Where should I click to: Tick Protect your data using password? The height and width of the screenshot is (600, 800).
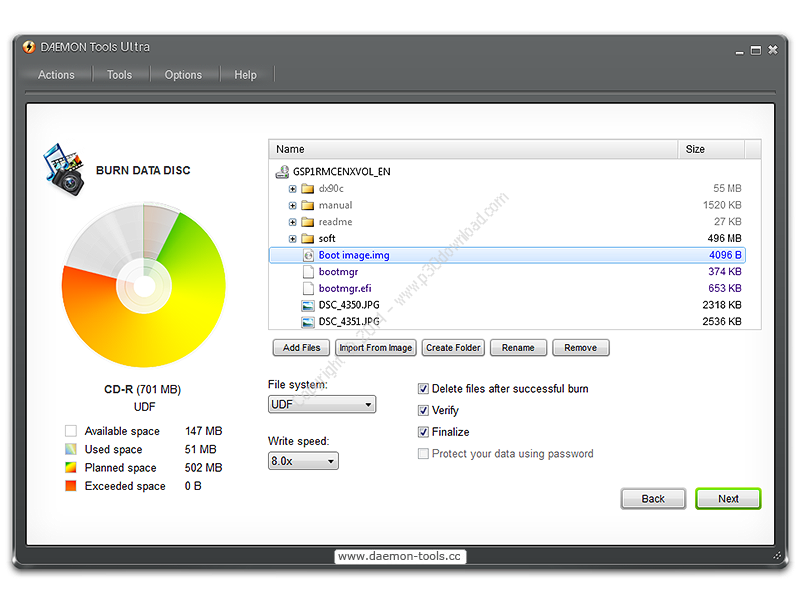[423, 454]
